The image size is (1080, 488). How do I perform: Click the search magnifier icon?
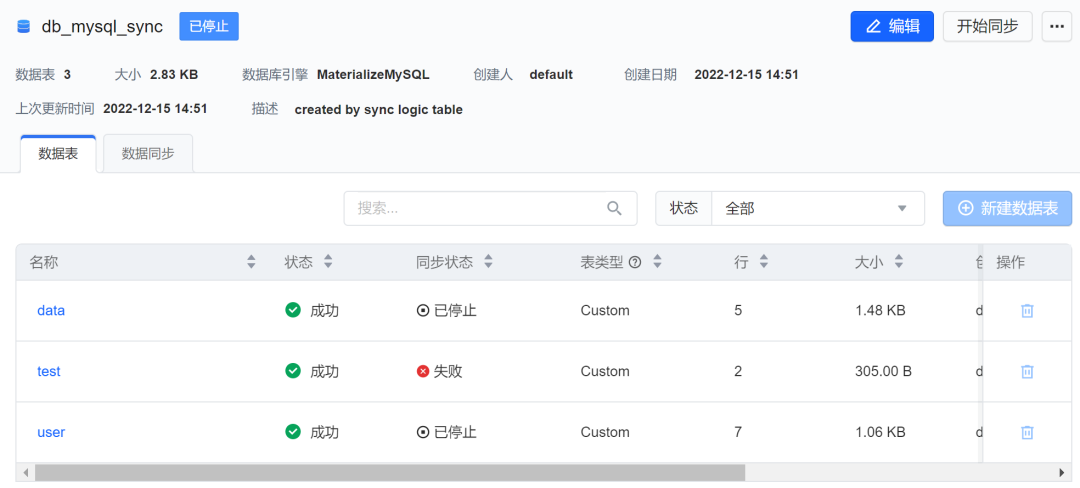coord(614,208)
